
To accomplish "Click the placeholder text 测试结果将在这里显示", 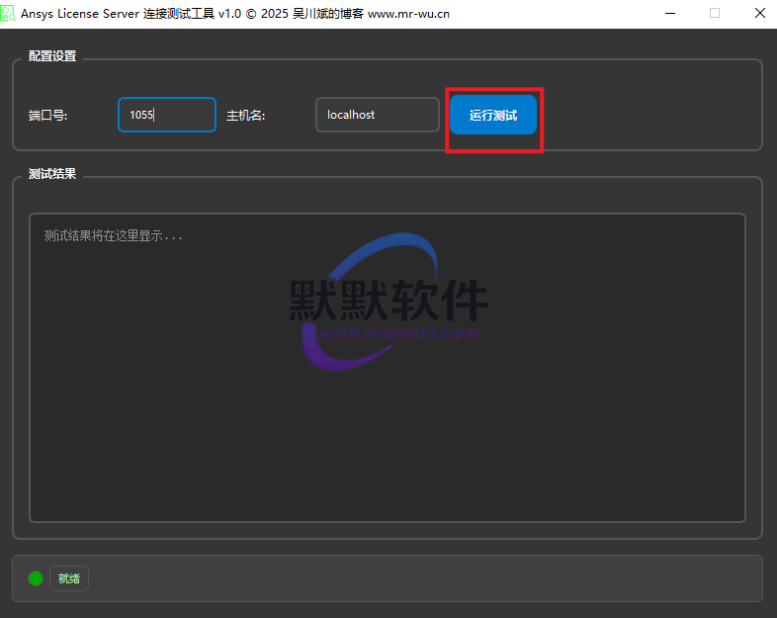I will (113, 236).
